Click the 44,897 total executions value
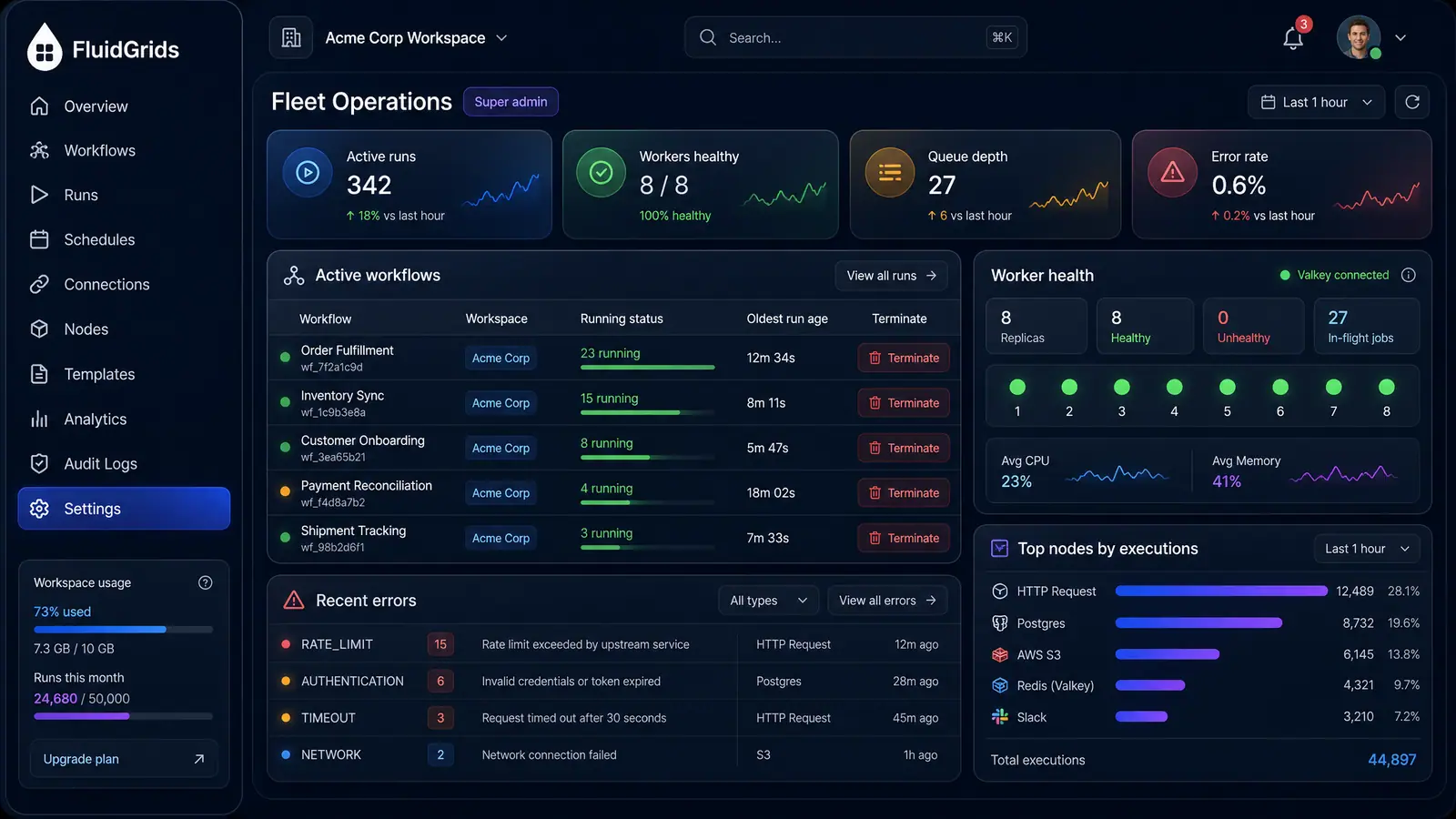Image resolution: width=1456 pixels, height=819 pixels. (x=1392, y=760)
